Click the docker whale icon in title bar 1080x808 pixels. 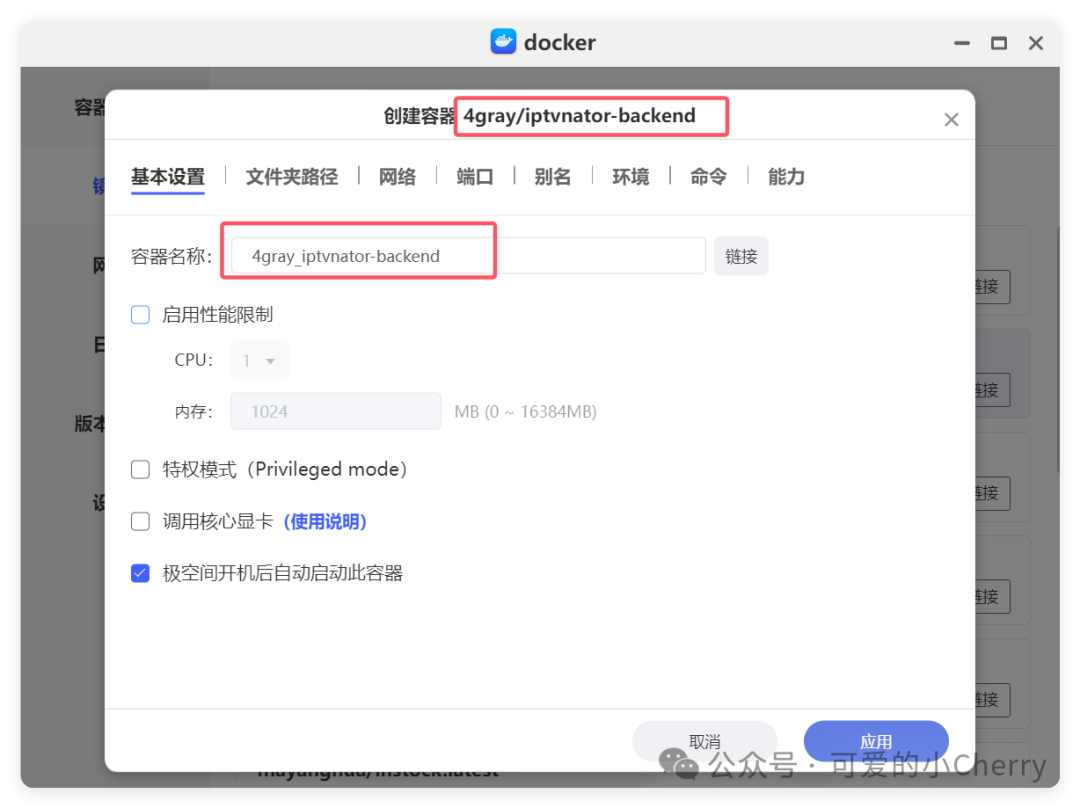pyautogui.click(x=503, y=42)
